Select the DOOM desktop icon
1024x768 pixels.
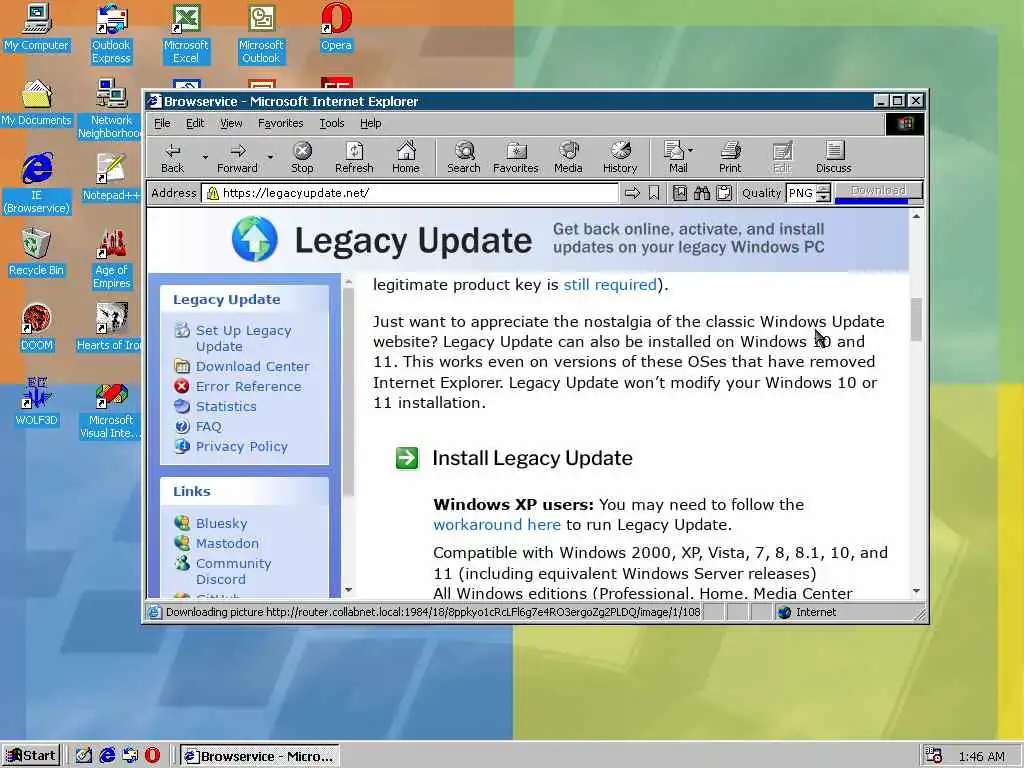[x=37, y=327]
